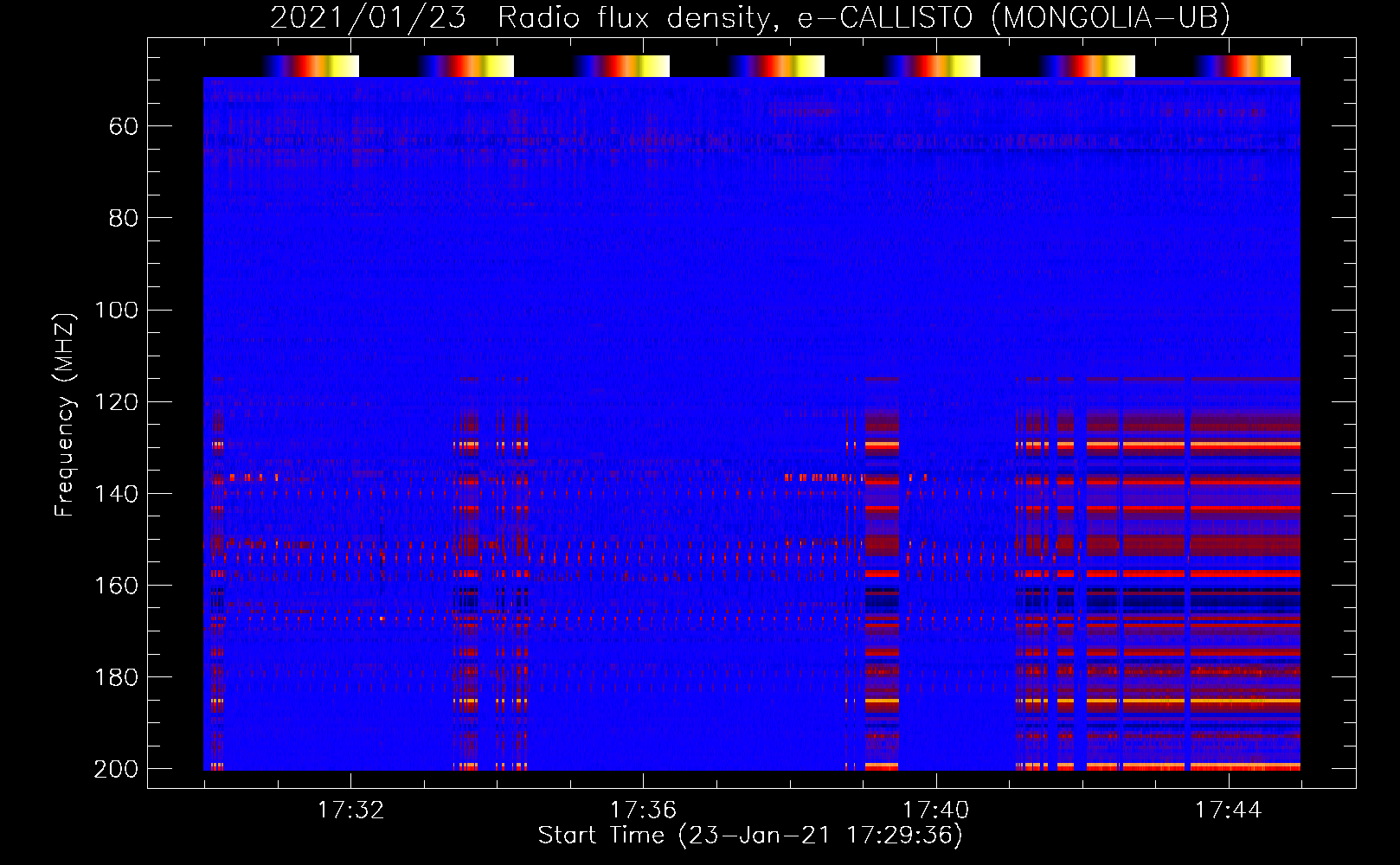1400x865 pixels.
Task: Click the 'Start Time (23-Jan-21 17:29:36)' x-axis label
Action: click(750, 836)
